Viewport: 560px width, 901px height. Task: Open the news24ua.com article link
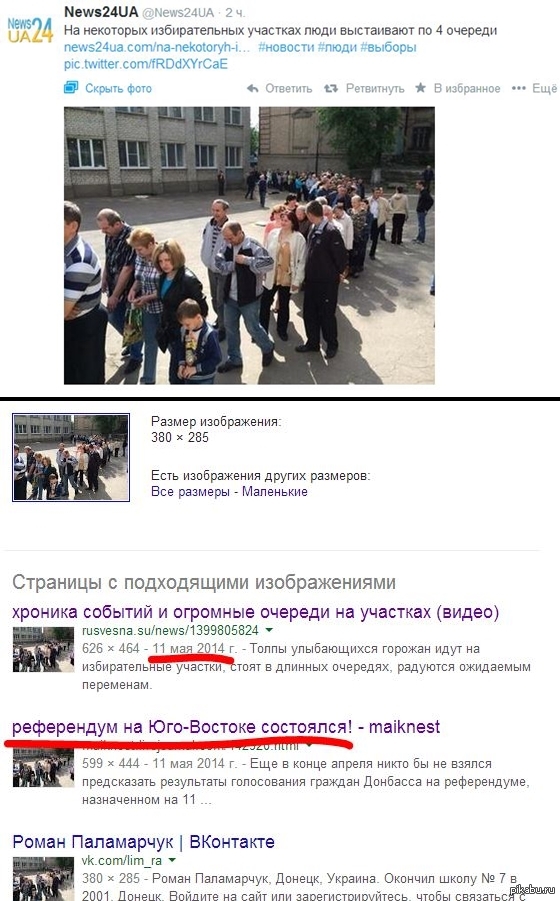click(157, 47)
